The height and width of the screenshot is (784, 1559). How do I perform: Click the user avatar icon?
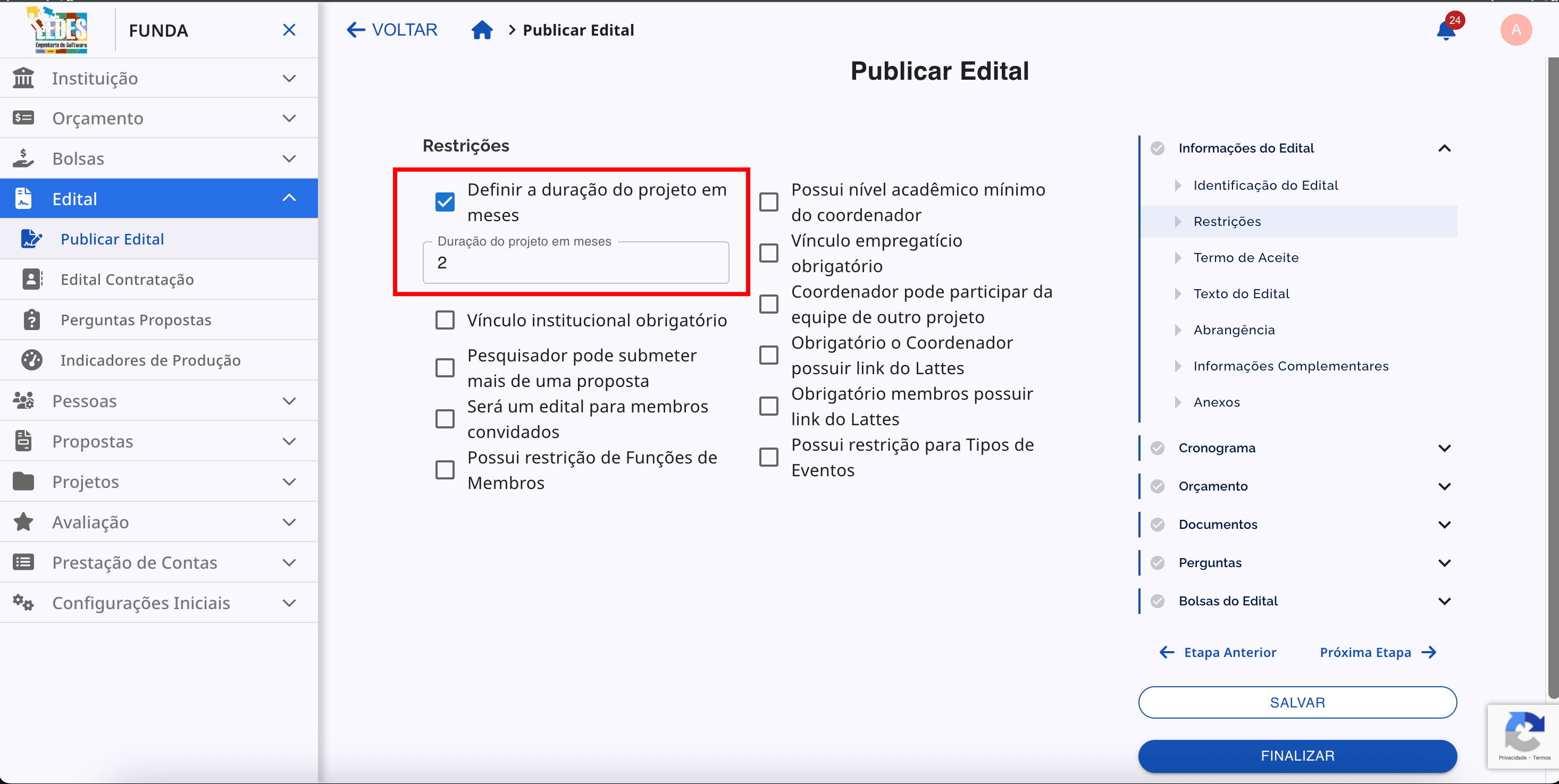[x=1515, y=30]
